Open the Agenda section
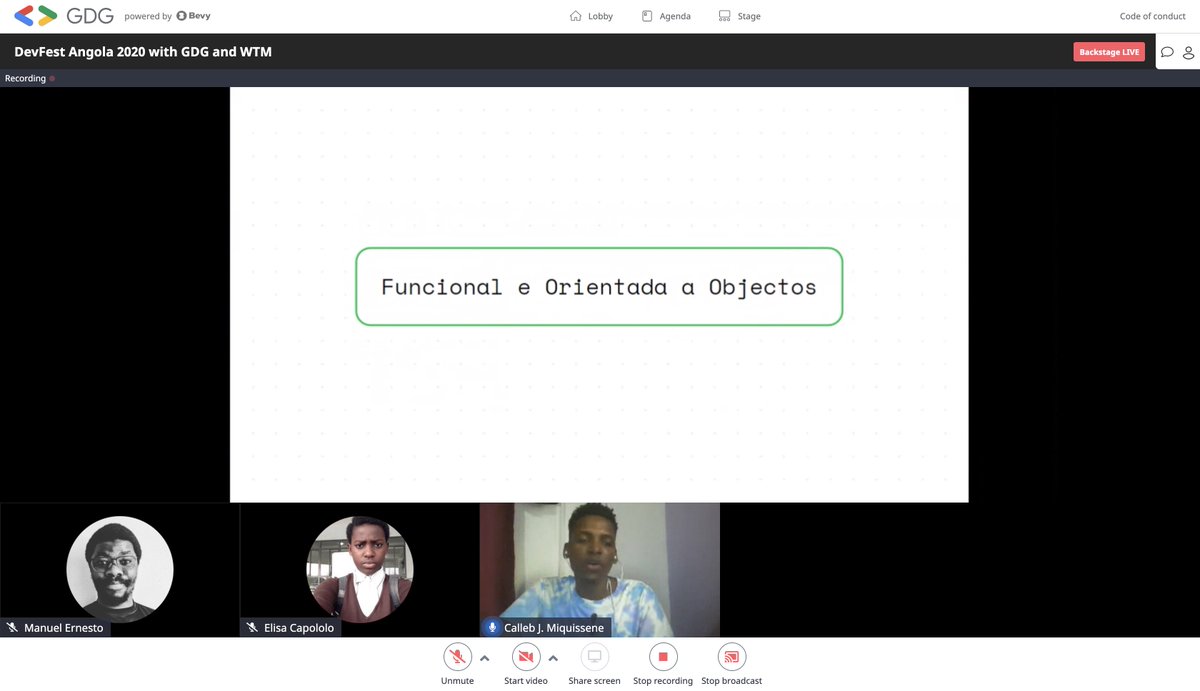Image resolution: width=1200 pixels, height=691 pixels. [x=666, y=16]
